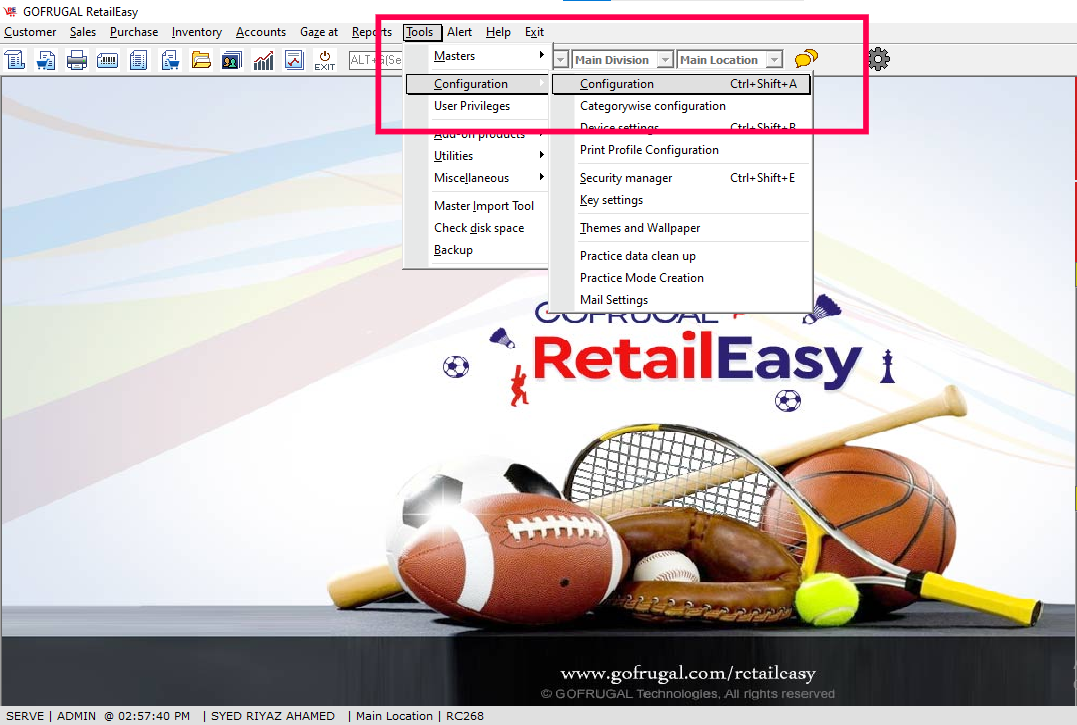Click Main Location in the status bar

[394, 716]
